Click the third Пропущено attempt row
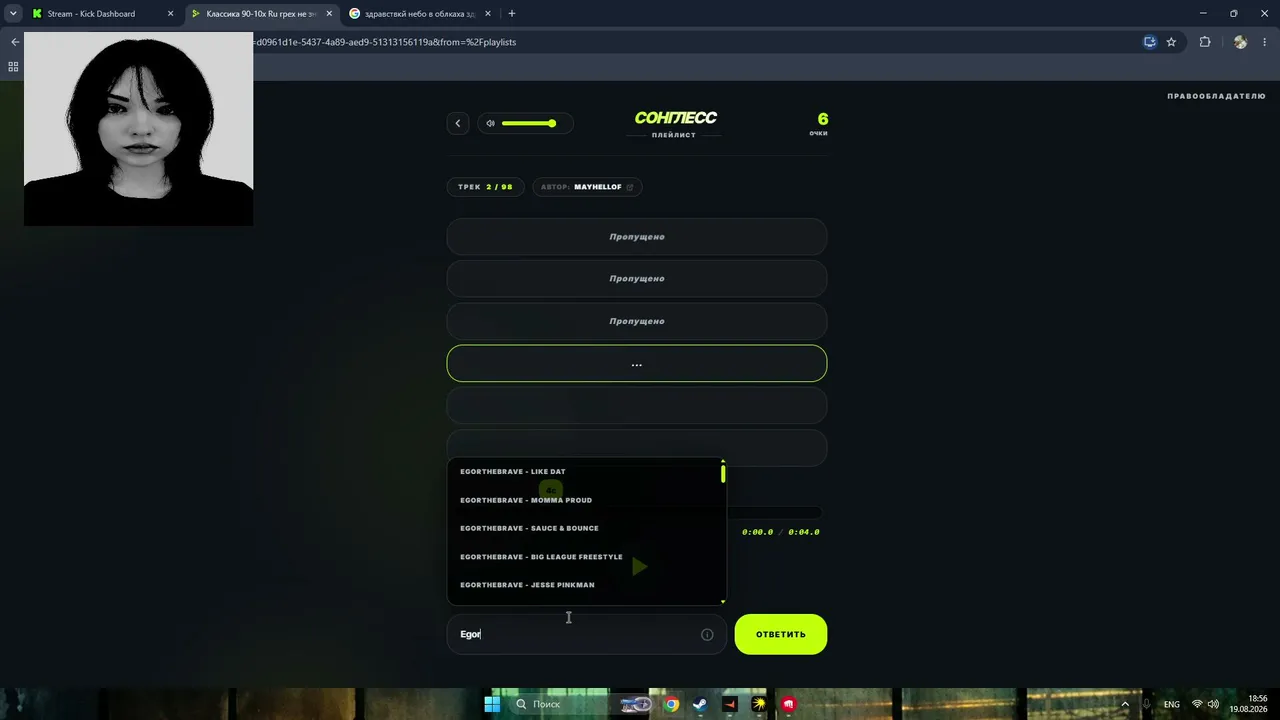This screenshot has width=1280, height=720. point(637,321)
